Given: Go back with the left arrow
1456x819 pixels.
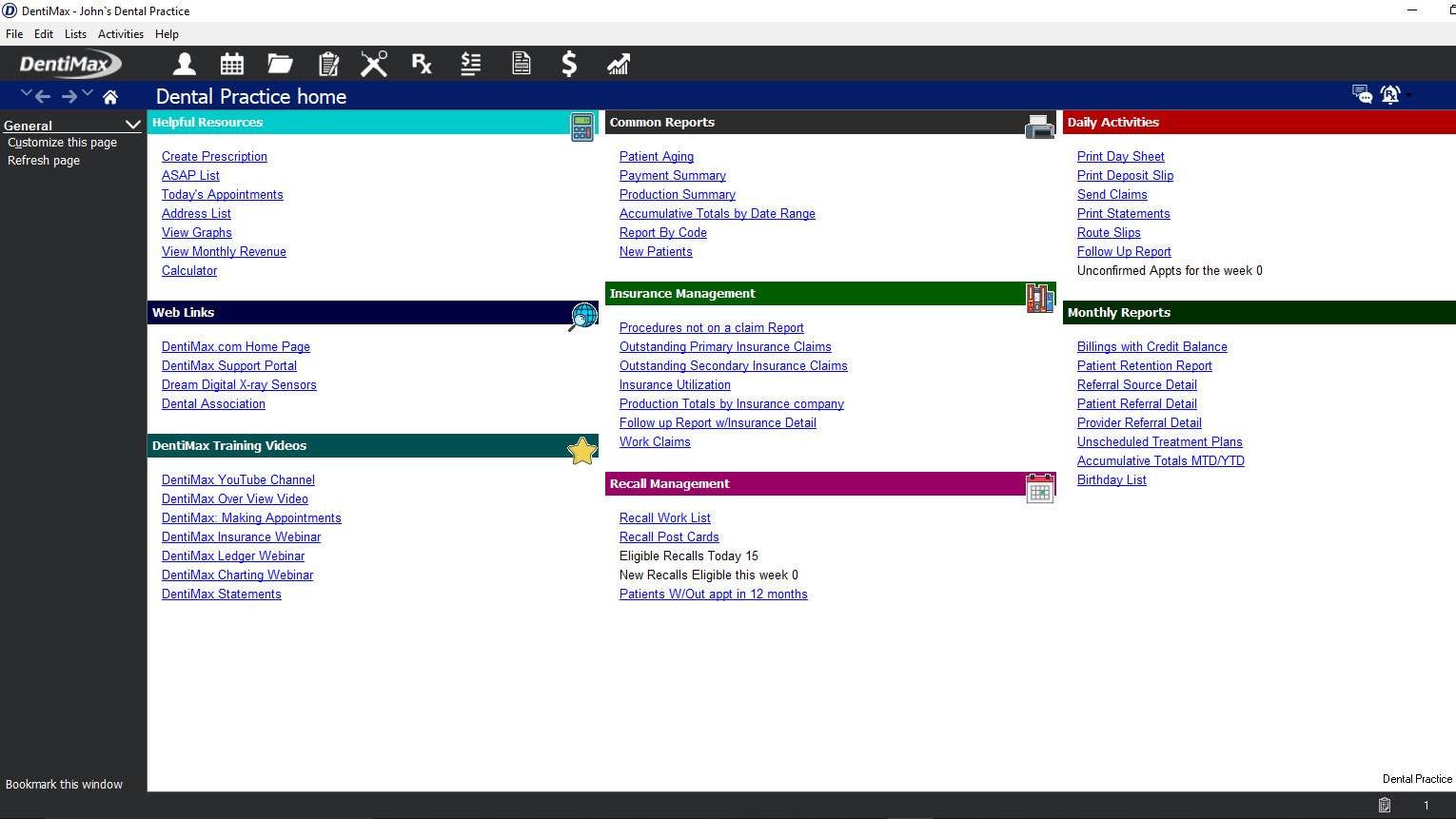Looking at the screenshot, I should 43,96.
